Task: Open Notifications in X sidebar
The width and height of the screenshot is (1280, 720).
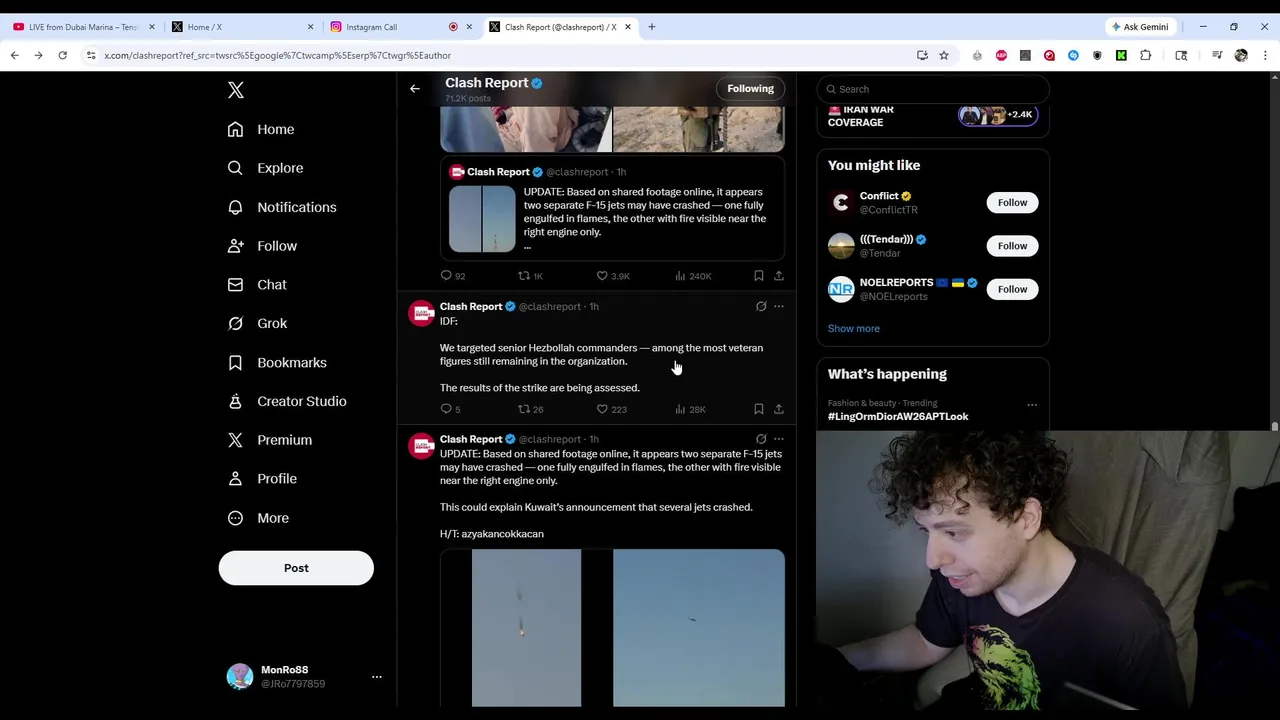Action: point(282,207)
